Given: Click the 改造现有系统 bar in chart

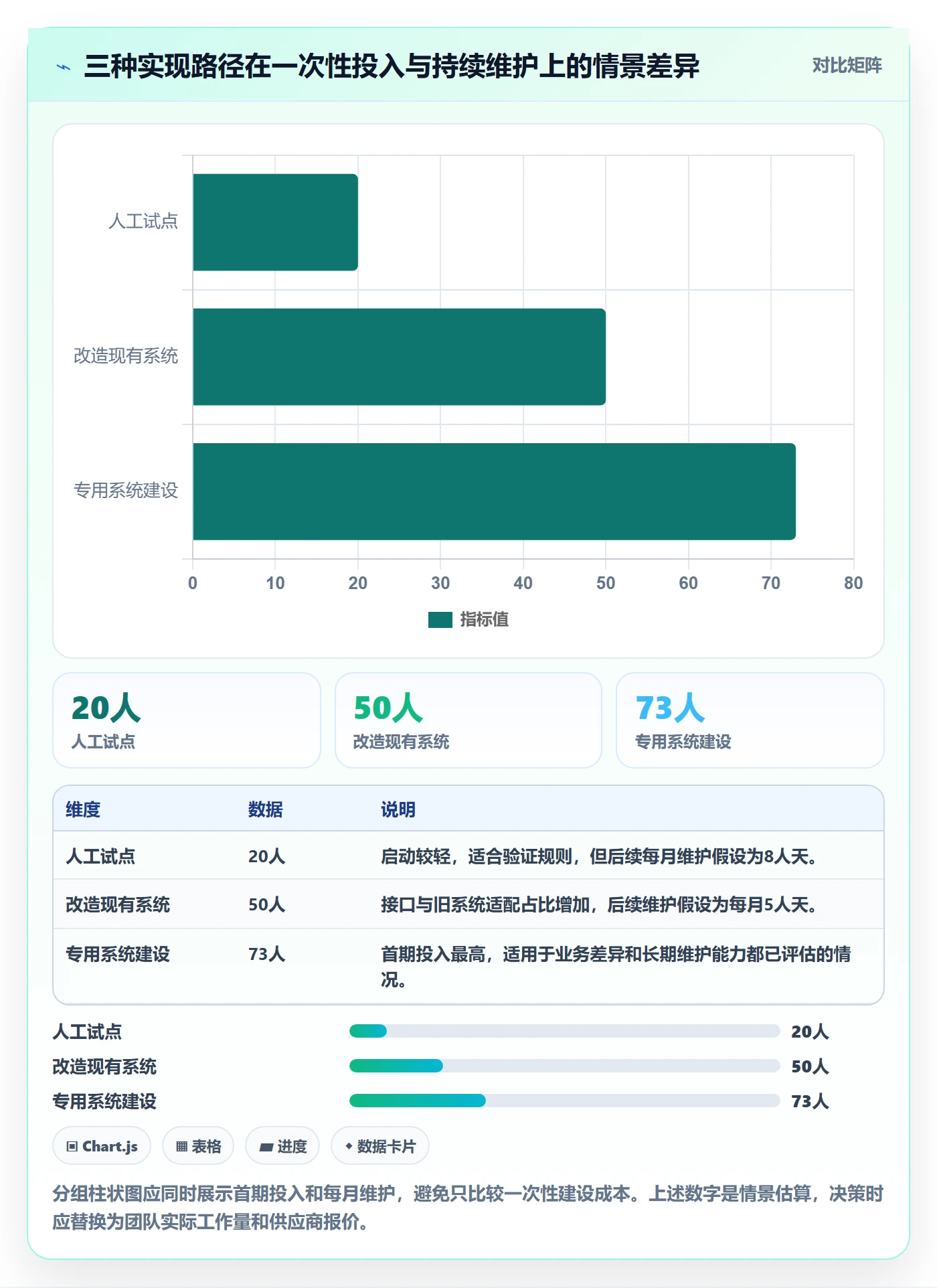Looking at the screenshot, I should point(399,357).
